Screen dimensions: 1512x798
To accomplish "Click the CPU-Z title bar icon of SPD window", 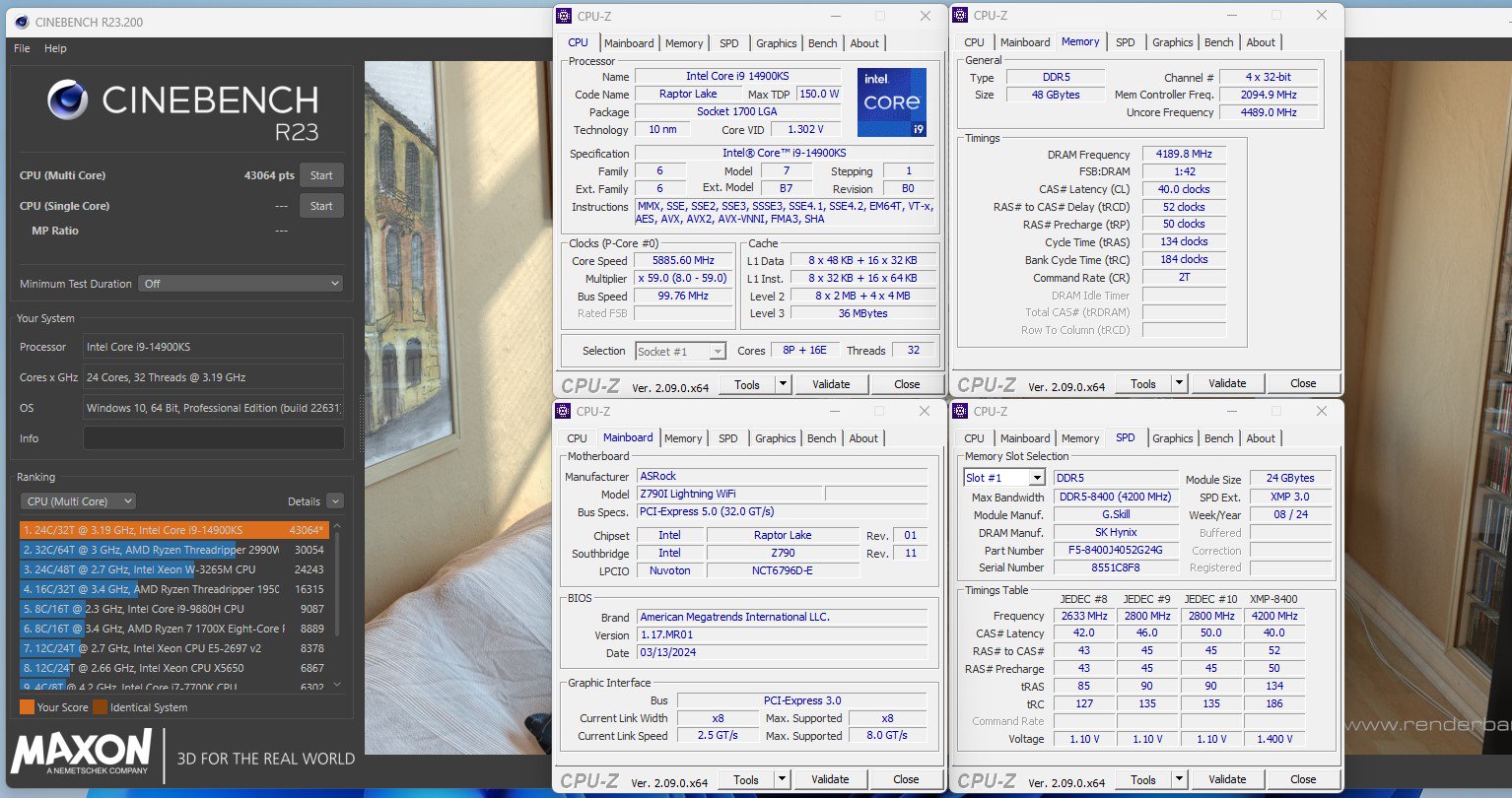I will coord(958,411).
